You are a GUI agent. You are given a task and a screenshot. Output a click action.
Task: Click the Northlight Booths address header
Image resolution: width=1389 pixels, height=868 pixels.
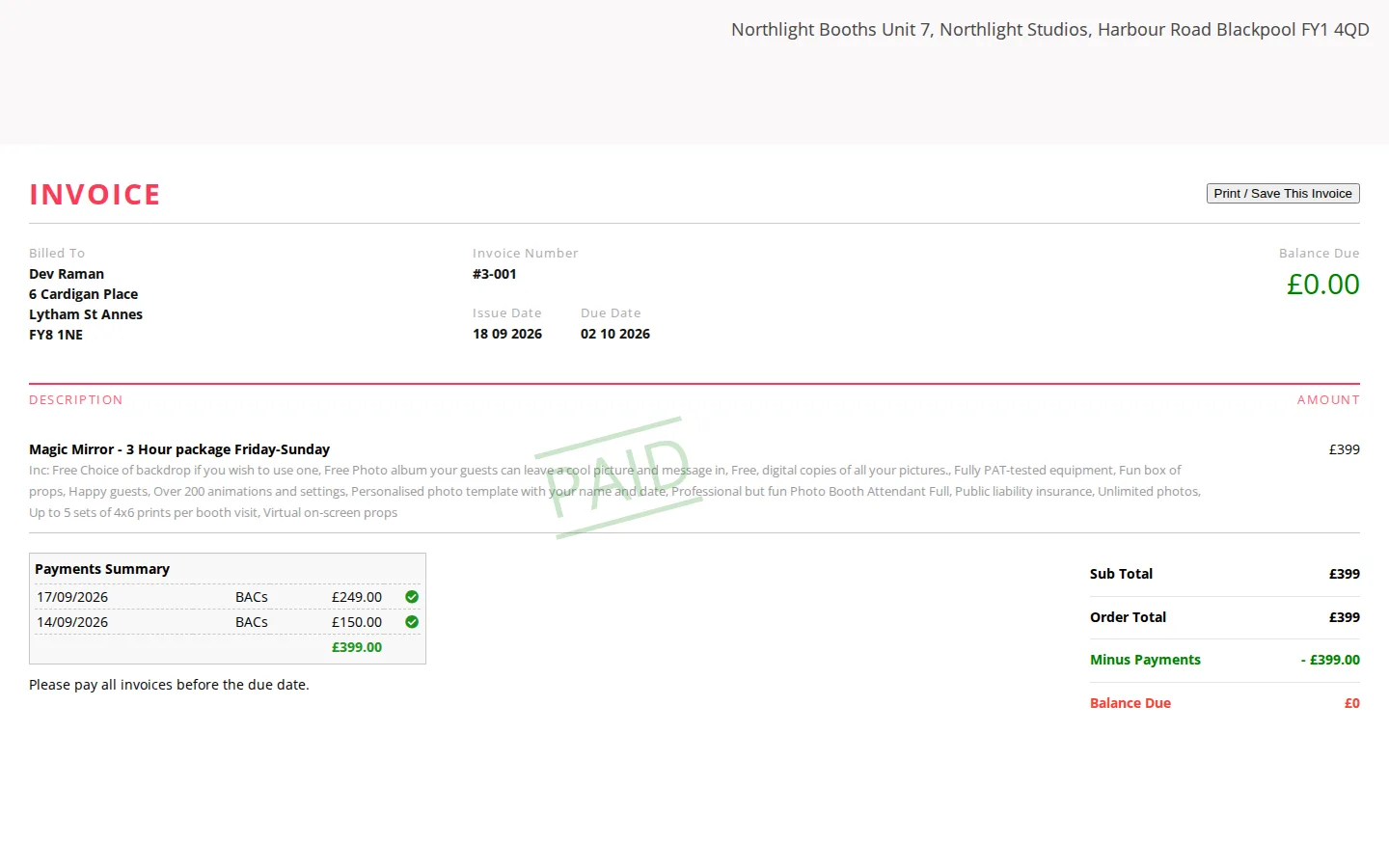(1050, 30)
